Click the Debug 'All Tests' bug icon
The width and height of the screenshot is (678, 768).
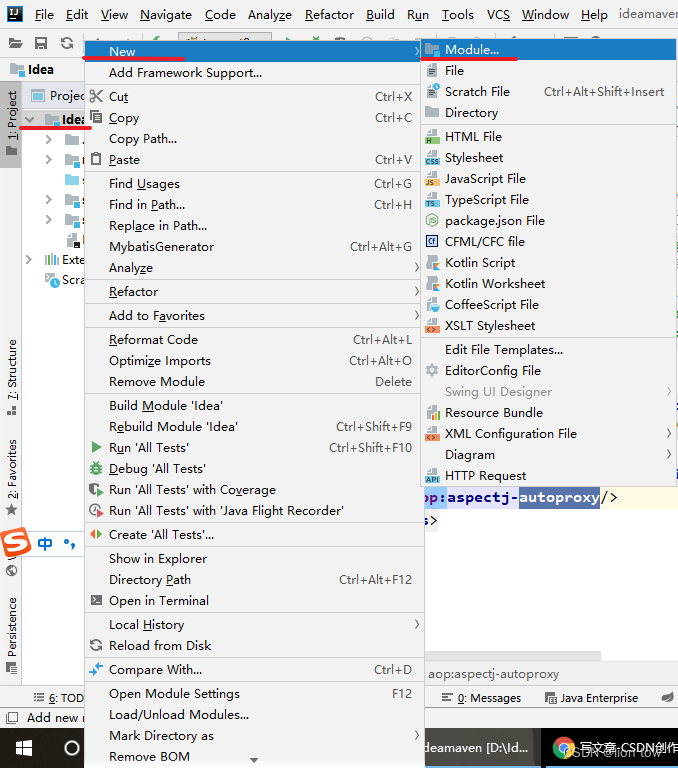point(96,468)
